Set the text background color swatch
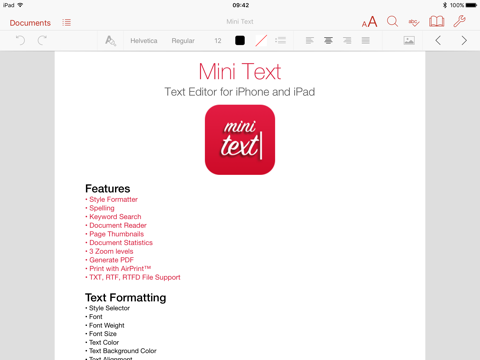The height and width of the screenshot is (360, 480). pyautogui.click(x=261, y=41)
